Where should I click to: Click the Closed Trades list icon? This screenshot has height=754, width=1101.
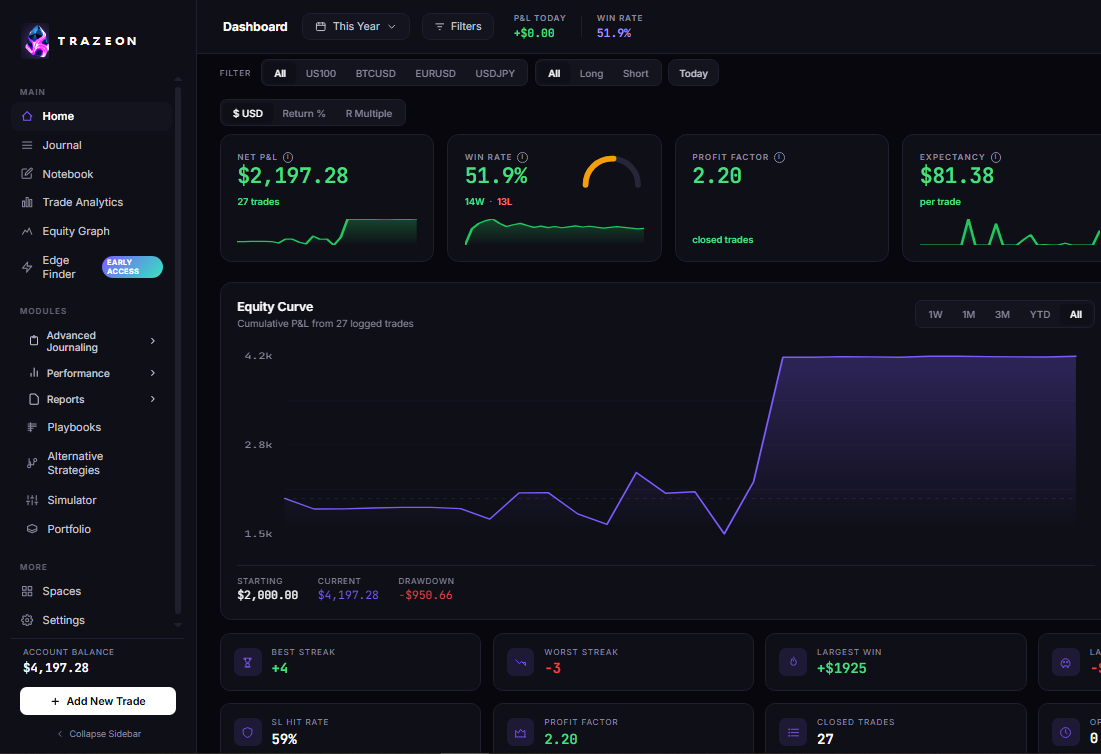pyautogui.click(x=793, y=732)
